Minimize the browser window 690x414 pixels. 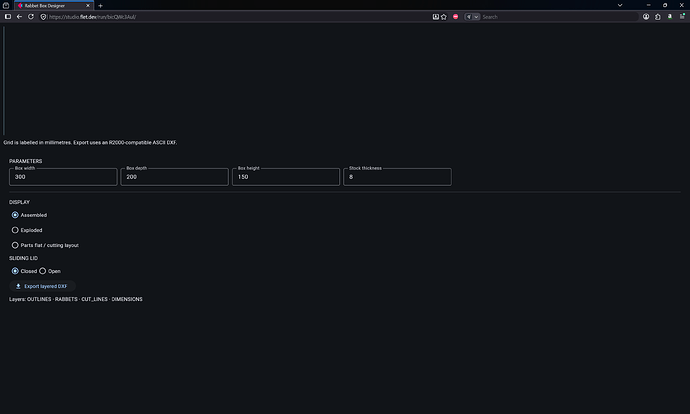coord(648,5)
